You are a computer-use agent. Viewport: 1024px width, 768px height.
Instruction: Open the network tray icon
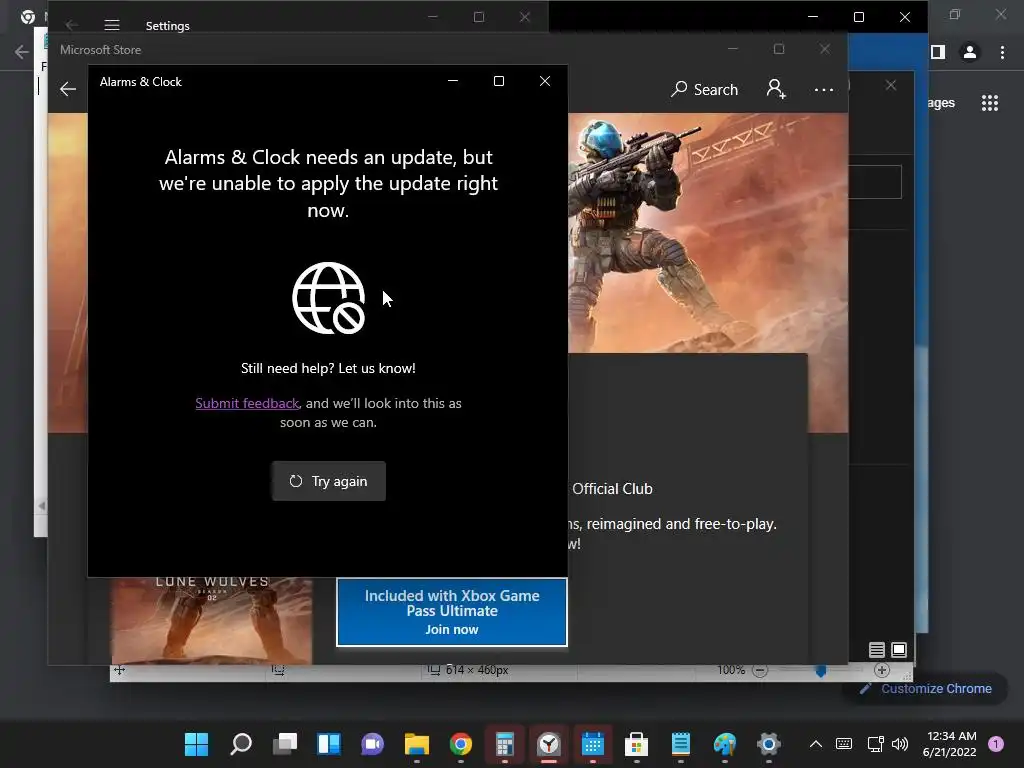[x=875, y=744]
